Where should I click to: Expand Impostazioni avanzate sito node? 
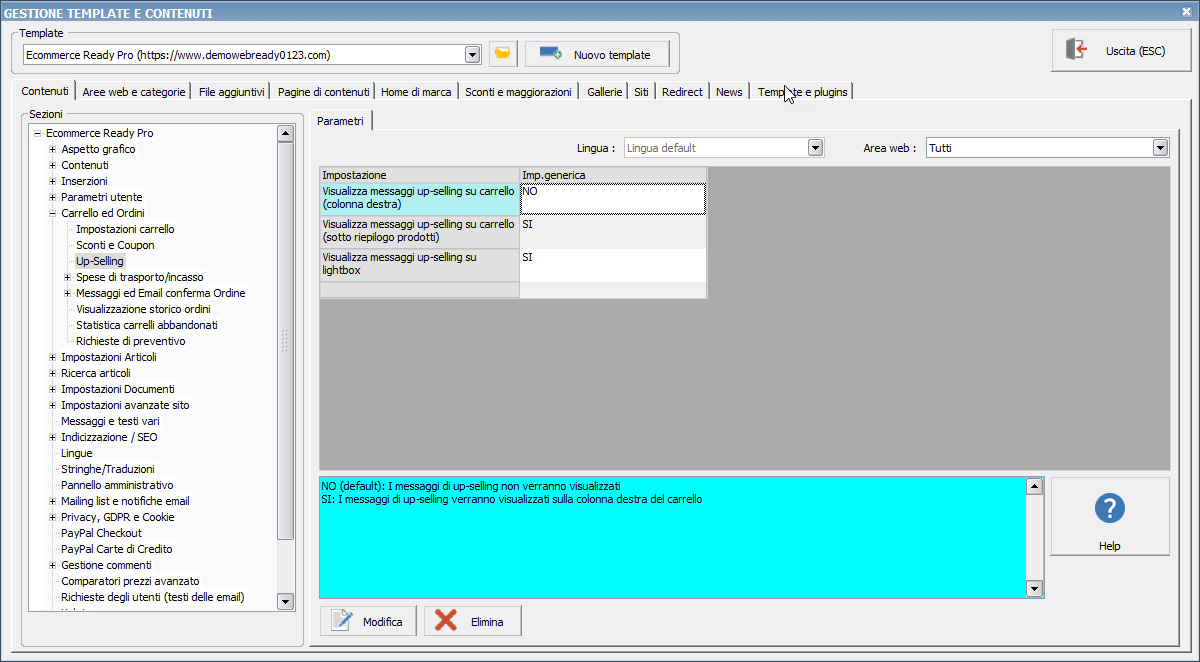52,405
